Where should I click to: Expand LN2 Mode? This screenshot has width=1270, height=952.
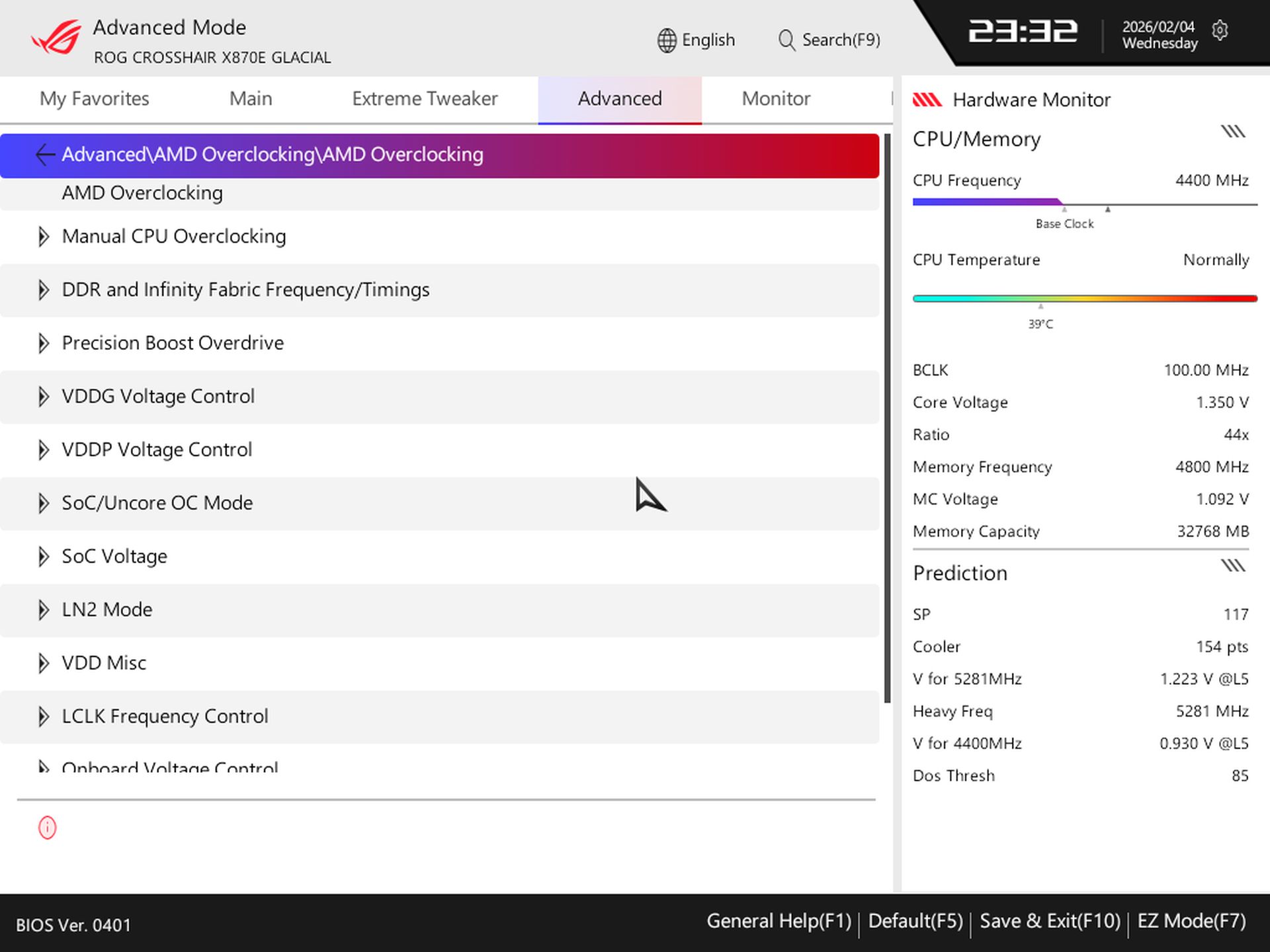[44, 610]
